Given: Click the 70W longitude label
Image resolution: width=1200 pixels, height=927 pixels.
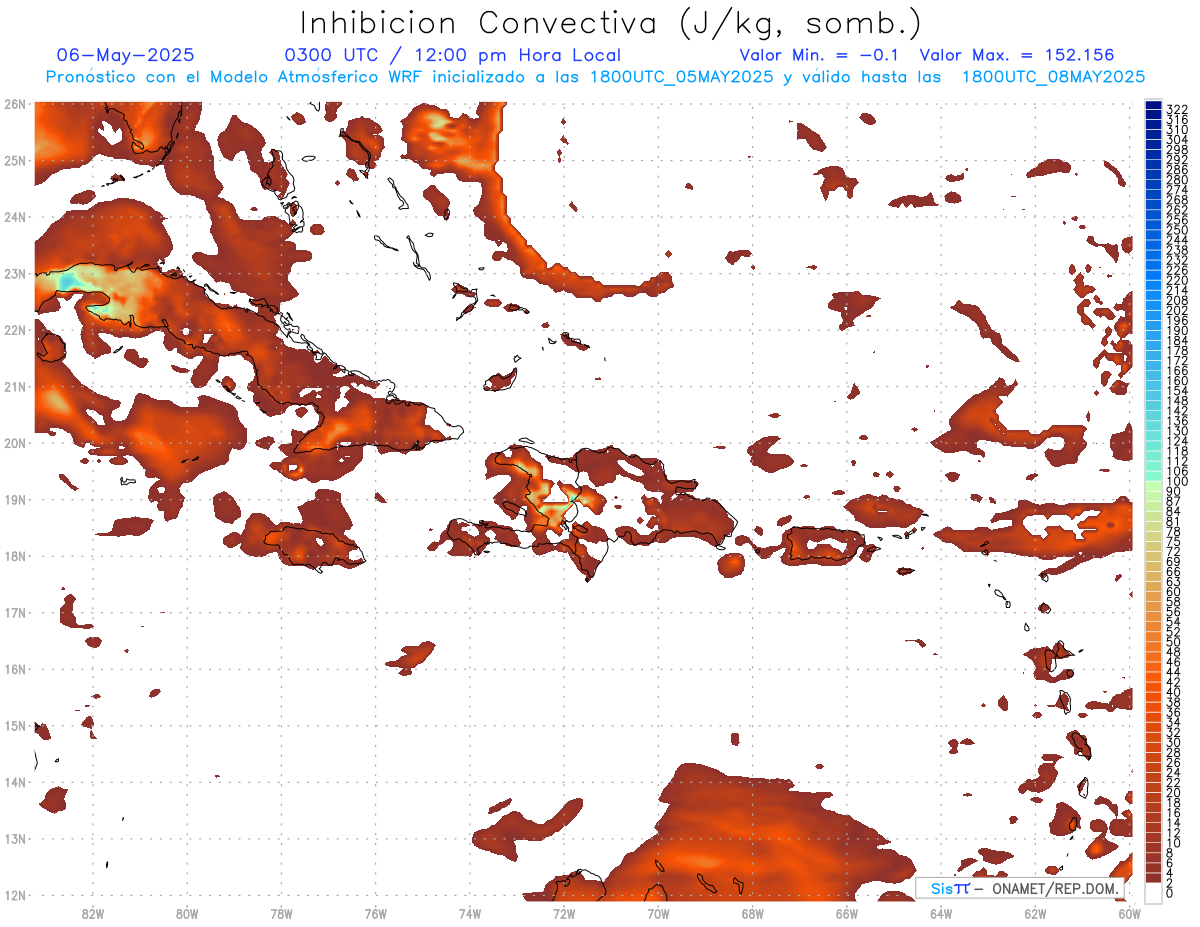Looking at the screenshot, I should (x=658, y=913).
